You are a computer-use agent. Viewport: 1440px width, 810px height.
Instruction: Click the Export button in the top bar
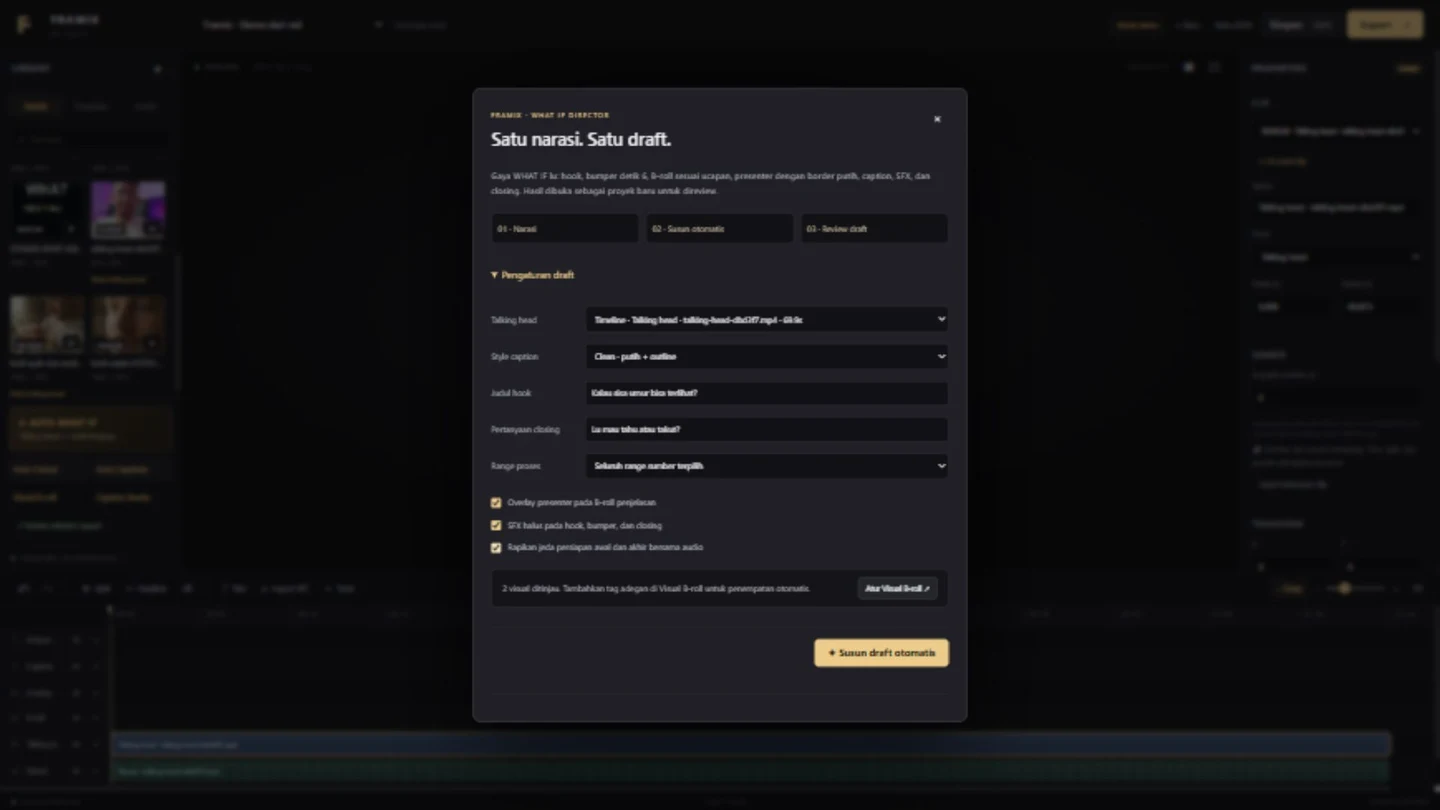[1384, 24]
